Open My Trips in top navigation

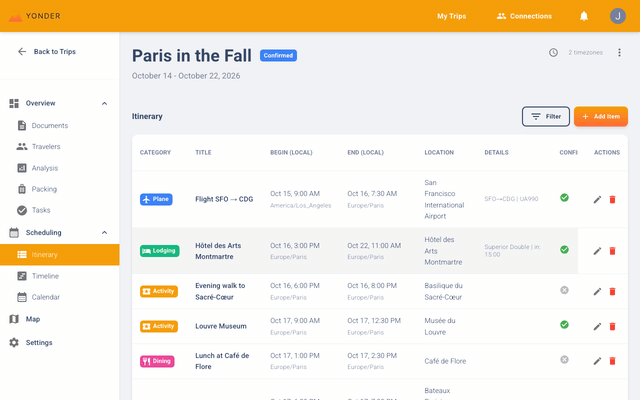click(451, 16)
